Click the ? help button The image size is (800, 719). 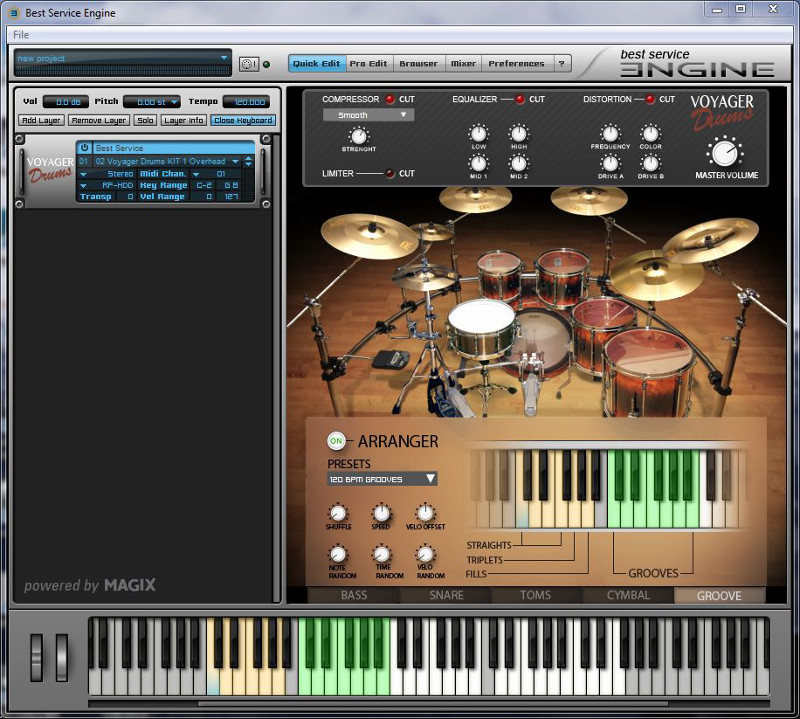tap(562, 64)
